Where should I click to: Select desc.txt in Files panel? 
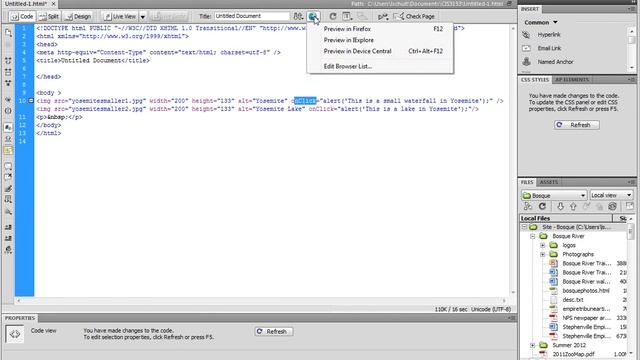572,300
